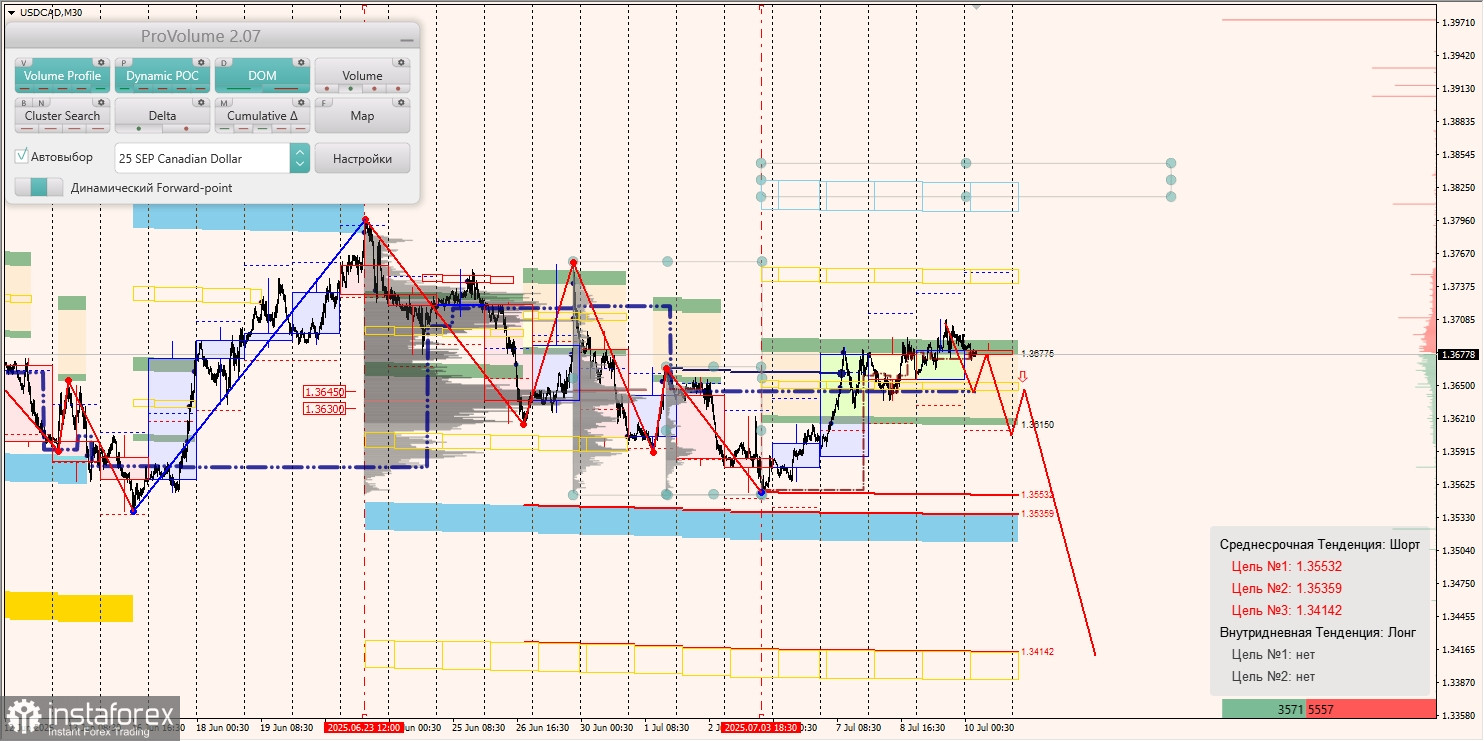Toggle Map indicator
Image resolution: width=1484 pixels, height=741 pixels.
[x=362, y=116]
